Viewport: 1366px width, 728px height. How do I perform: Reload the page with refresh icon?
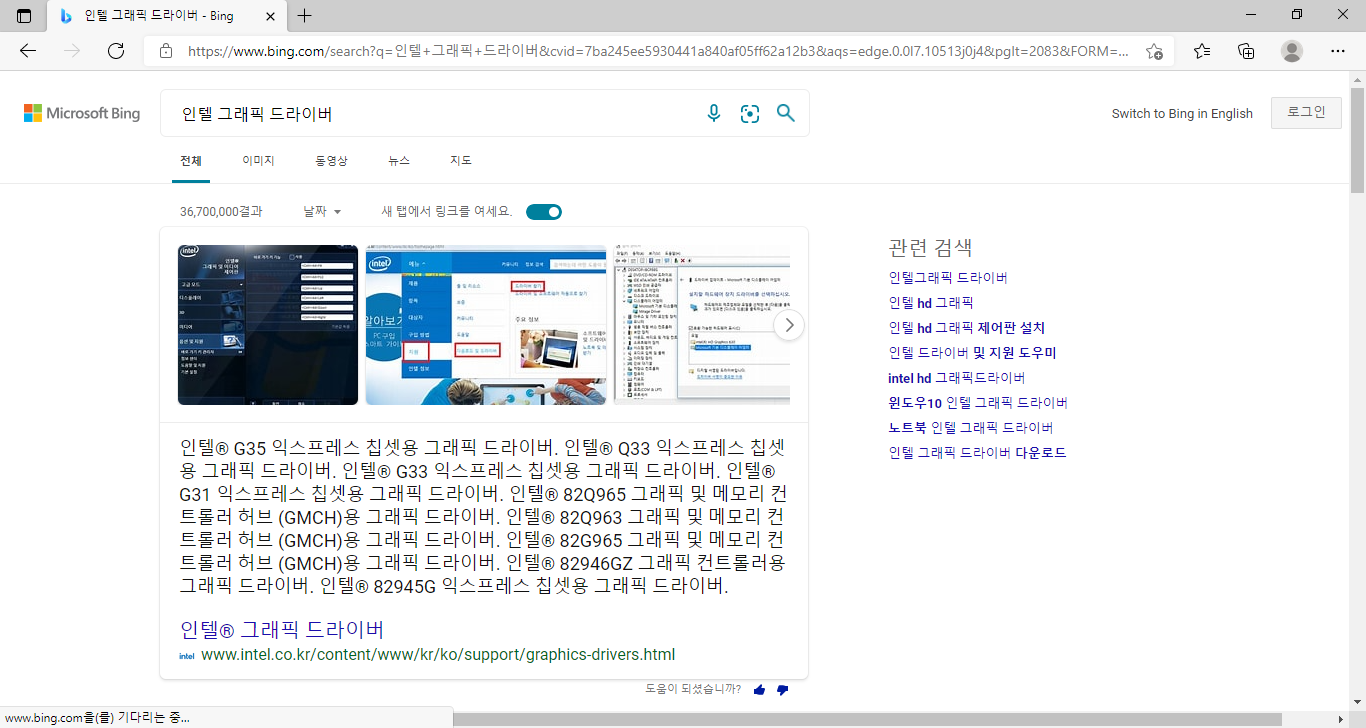pyautogui.click(x=116, y=51)
